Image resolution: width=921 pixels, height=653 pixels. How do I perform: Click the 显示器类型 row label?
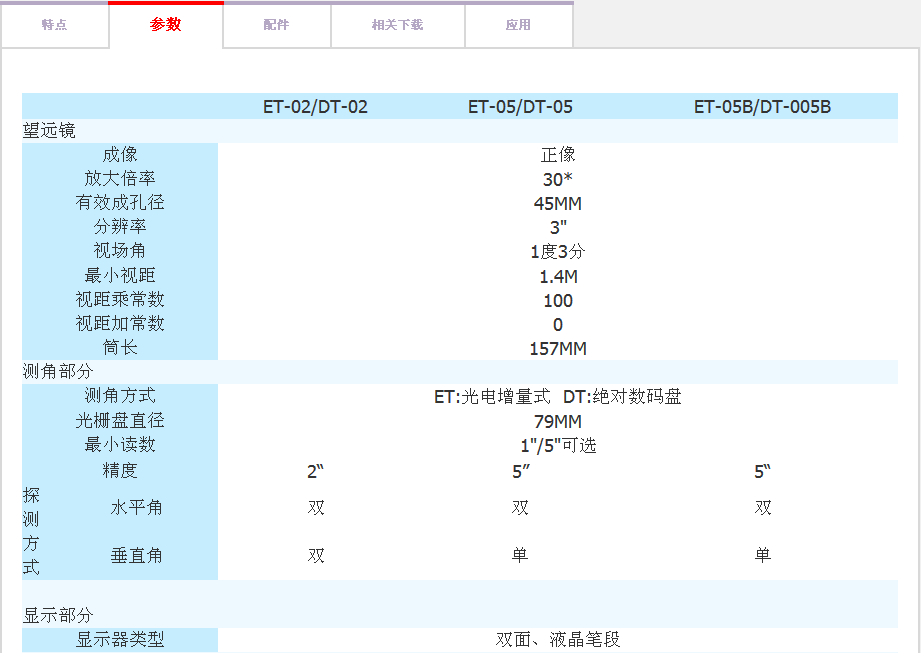coord(120,640)
